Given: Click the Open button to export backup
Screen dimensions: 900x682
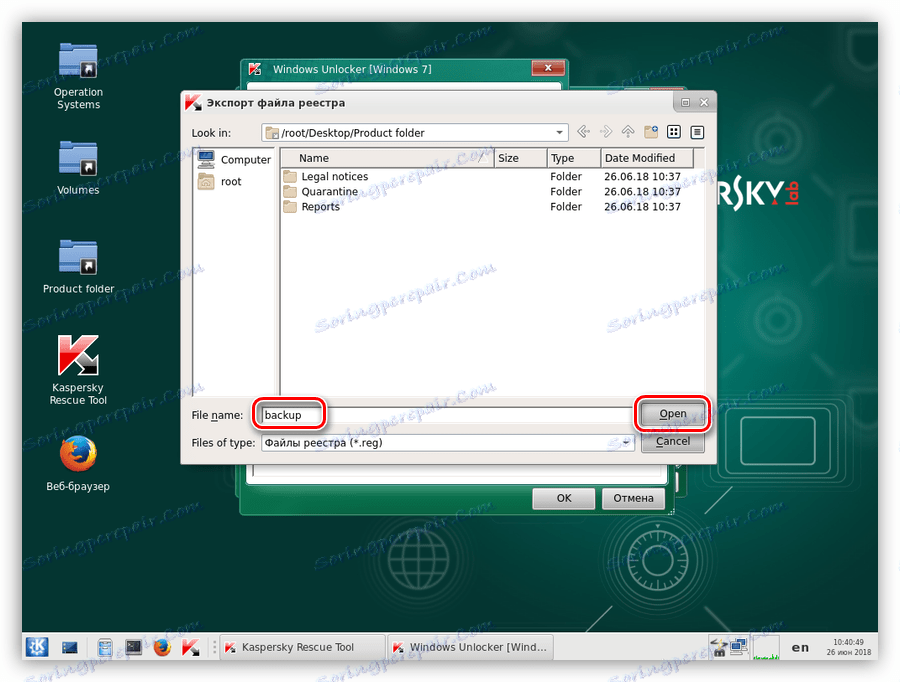Looking at the screenshot, I should [671, 413].
